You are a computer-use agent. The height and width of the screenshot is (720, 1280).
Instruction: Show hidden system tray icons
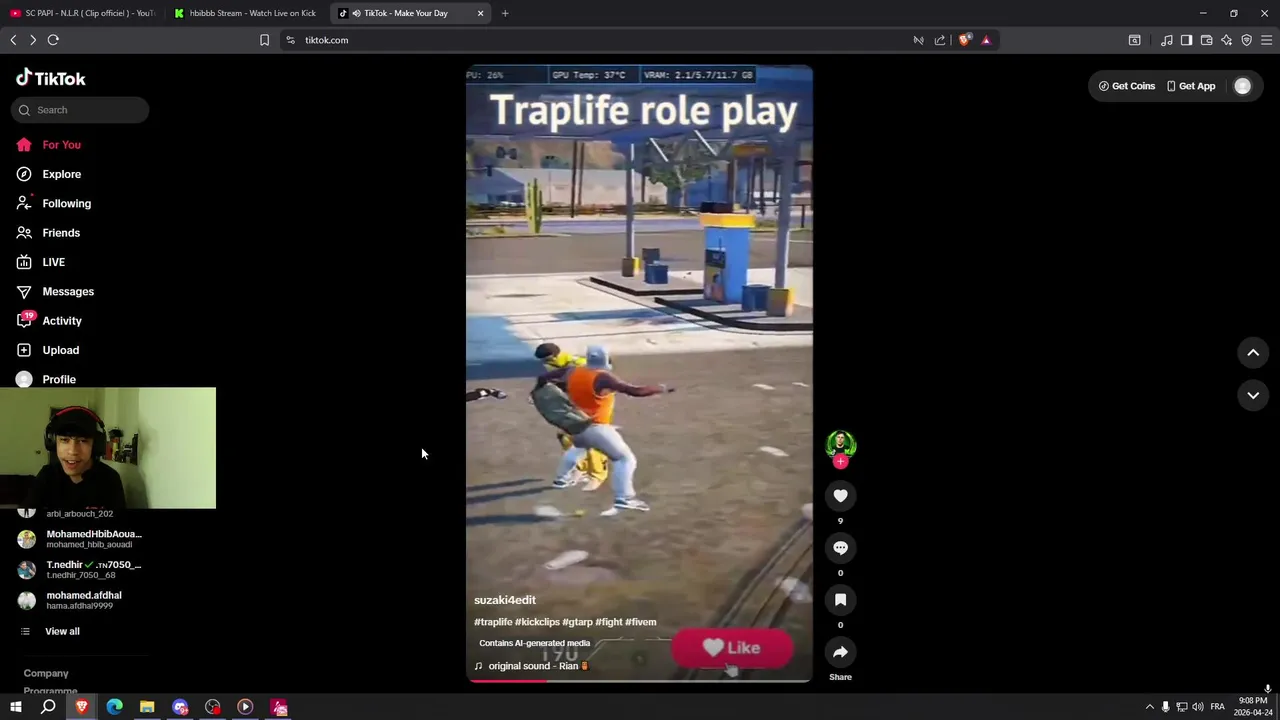pyautogui.click(x=1149, y=707)
